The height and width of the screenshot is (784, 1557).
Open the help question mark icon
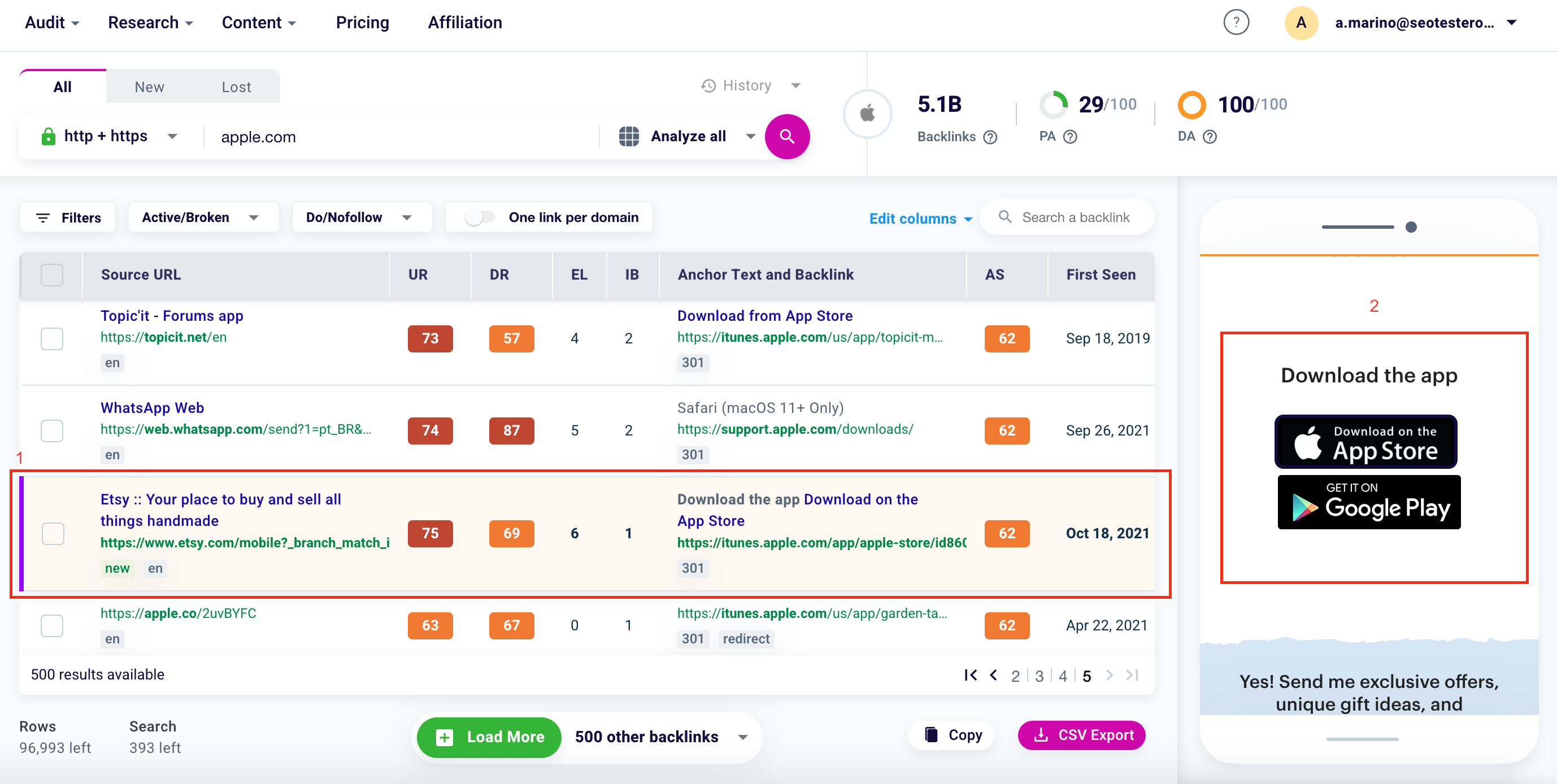[1236, 23]
